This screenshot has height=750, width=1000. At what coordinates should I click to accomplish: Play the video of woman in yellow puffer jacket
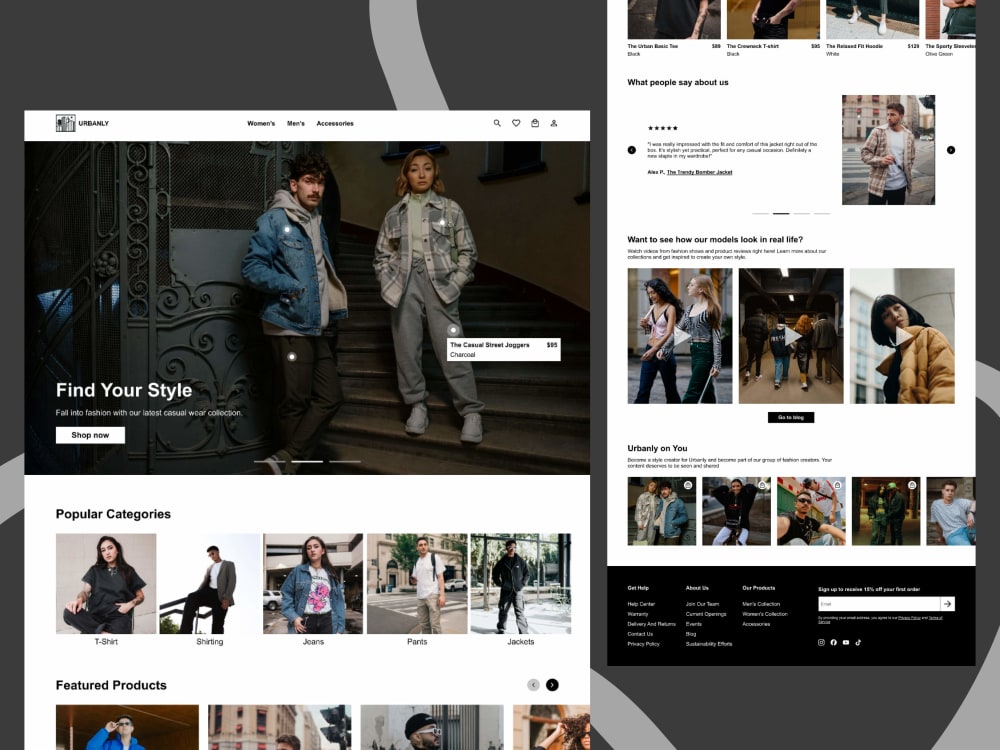click(902, 336)
